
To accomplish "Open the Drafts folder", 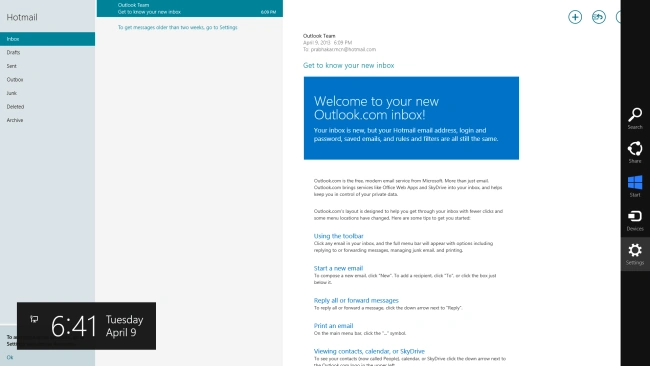I will pos(47,52).
